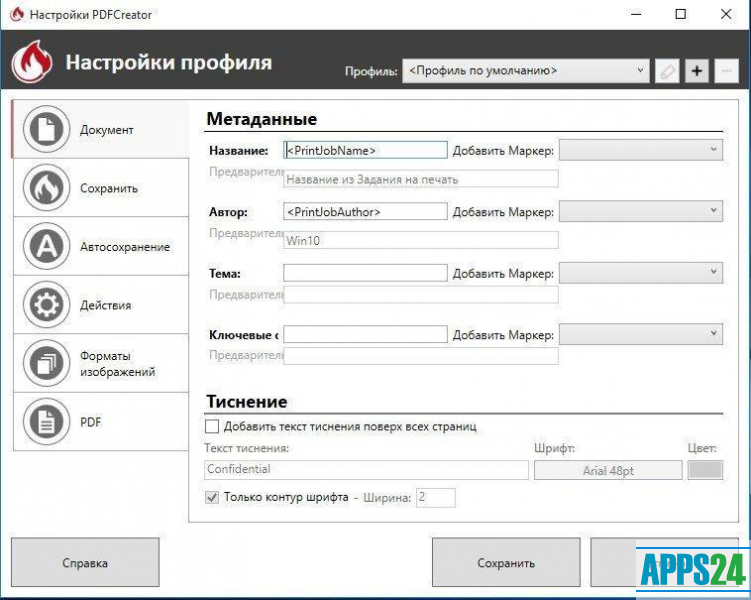The image size is (751, 600).
Task: Enable 'Добавить текст тиснения поверх всех страниц'
Action: [212, 426]
